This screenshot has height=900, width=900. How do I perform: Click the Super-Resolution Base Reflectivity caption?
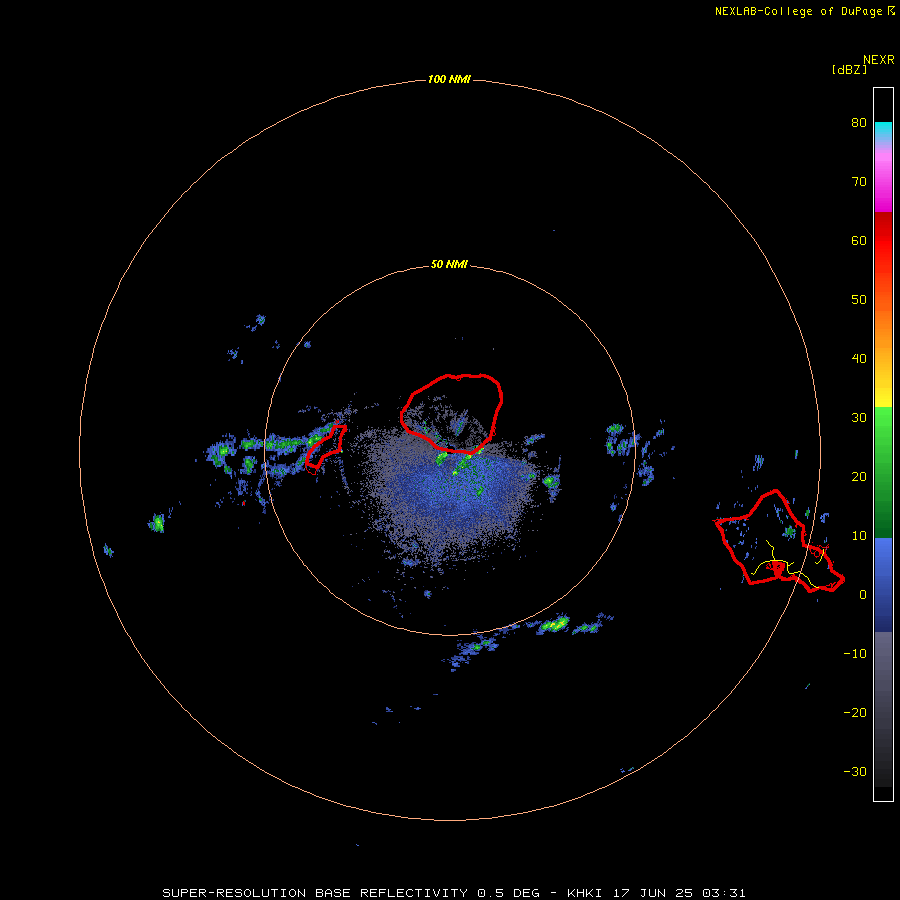453,893
